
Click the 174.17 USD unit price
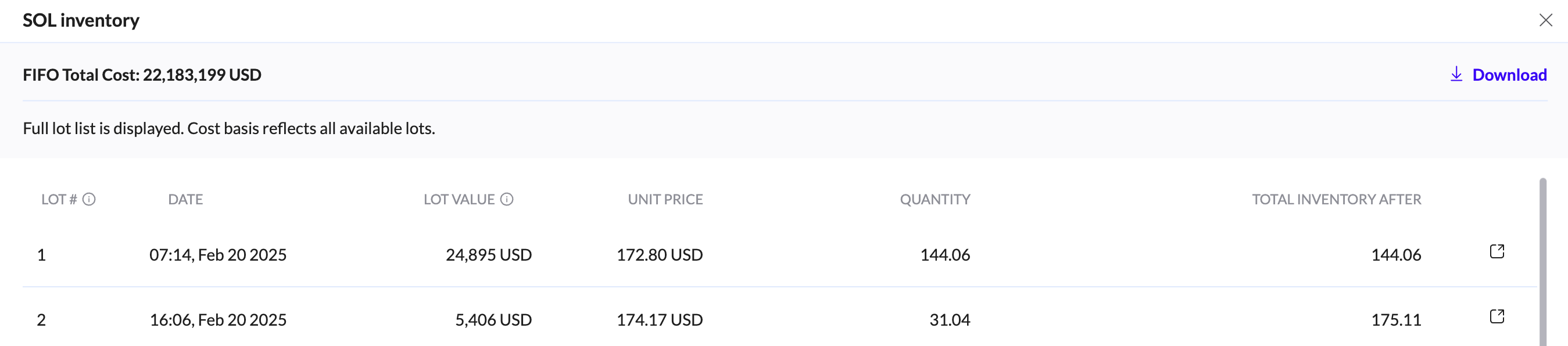(x=659, y=320)
